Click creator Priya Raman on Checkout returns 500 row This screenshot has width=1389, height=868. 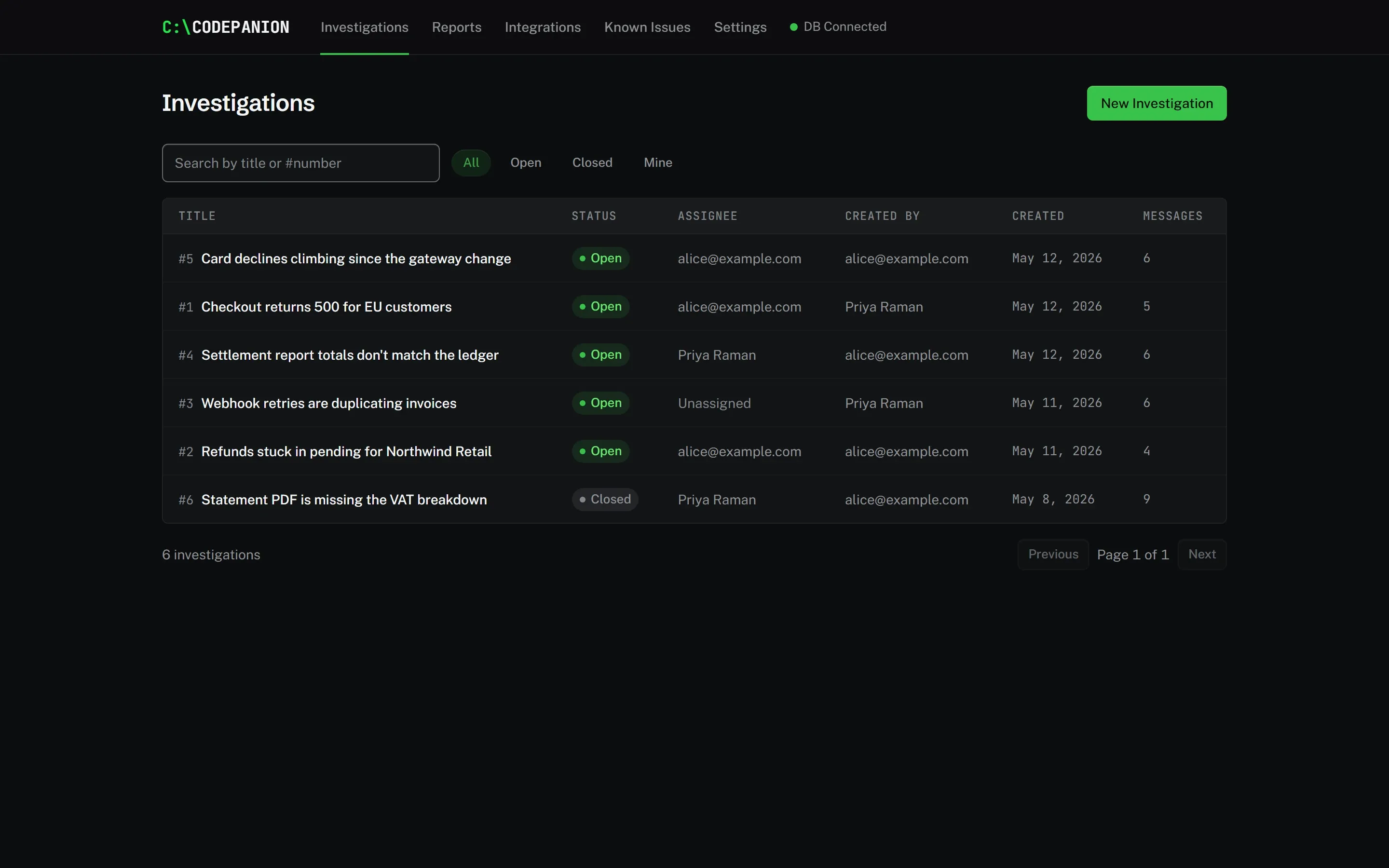coord(884,307)
